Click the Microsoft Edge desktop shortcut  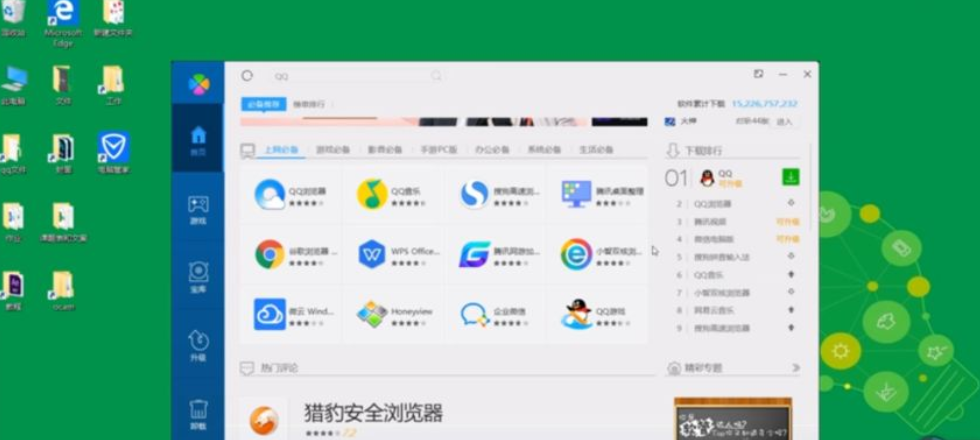pyautogui.click(x=62, y=22)
